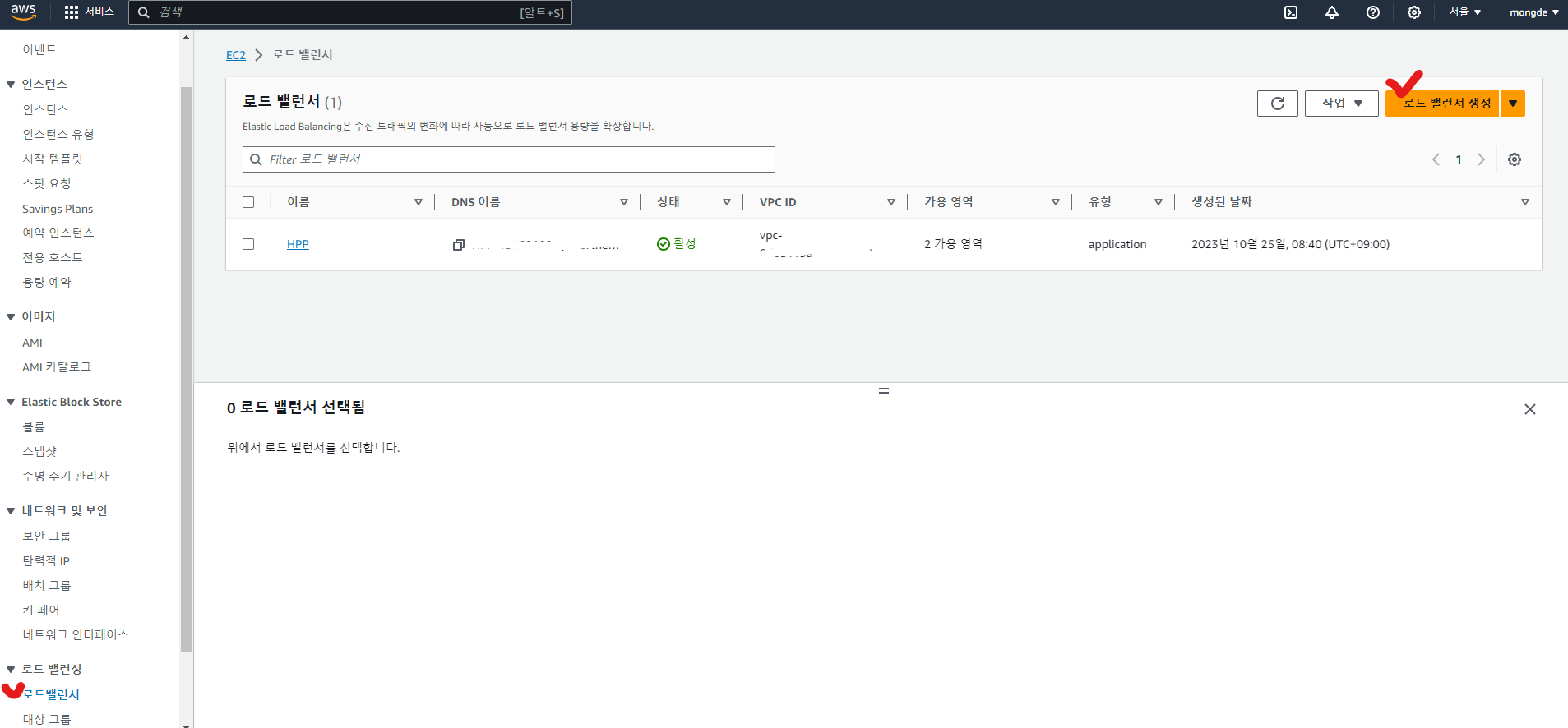The width and height of the screenshot is (1568, 728).
Task: Open 탄력적 IP in the sidebar
Action: tap(46, 560)
